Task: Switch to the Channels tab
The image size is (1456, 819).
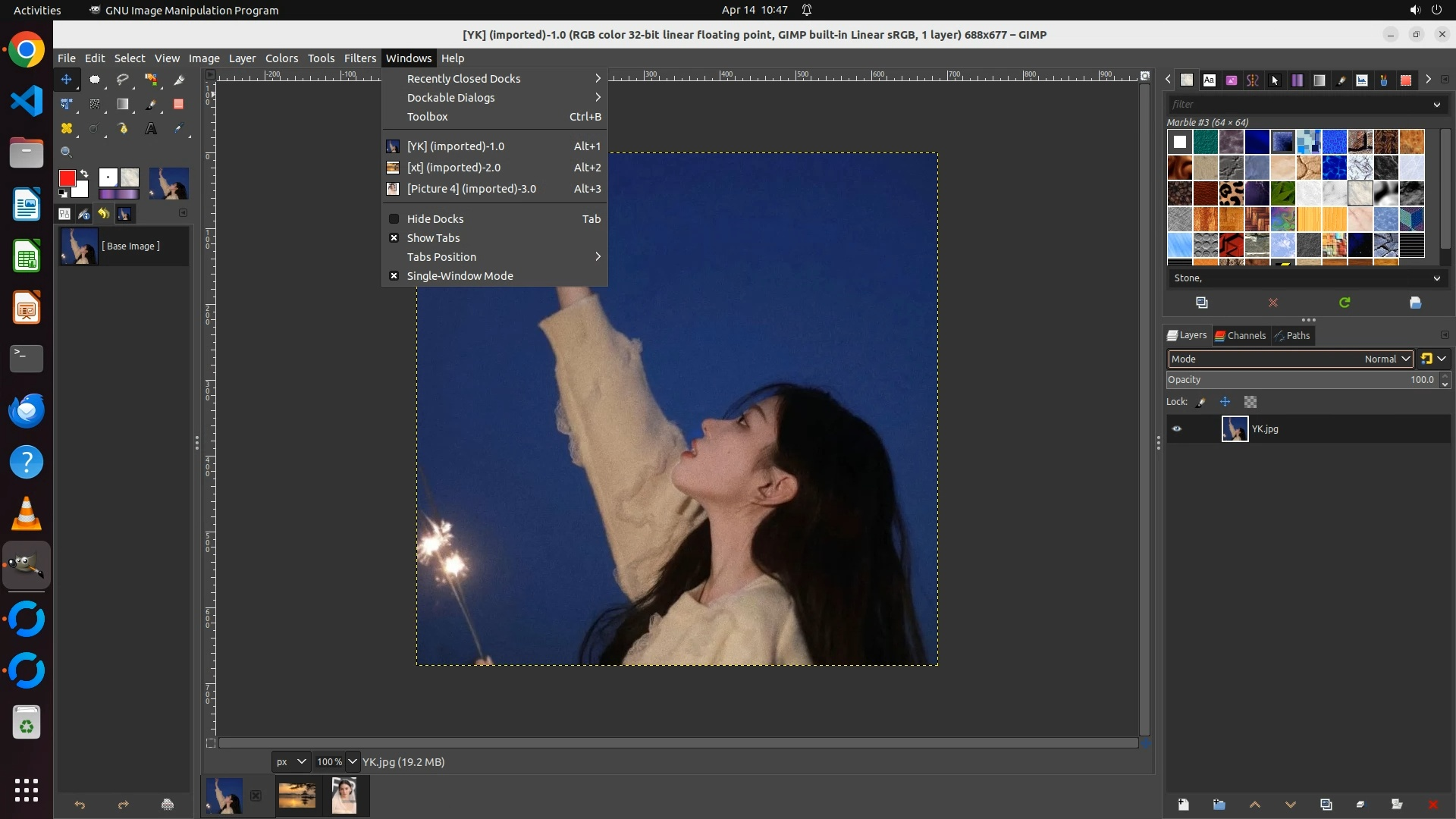Action: pos(1241,336)
